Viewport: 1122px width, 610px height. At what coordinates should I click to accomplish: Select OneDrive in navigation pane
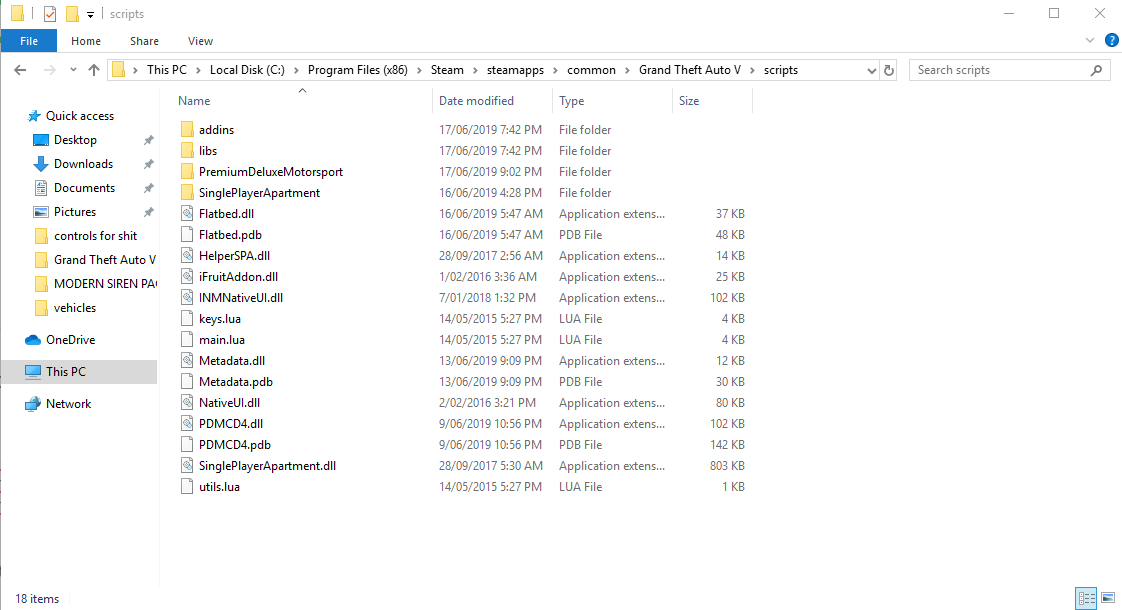pyautogui.click(x=70, y=340)
